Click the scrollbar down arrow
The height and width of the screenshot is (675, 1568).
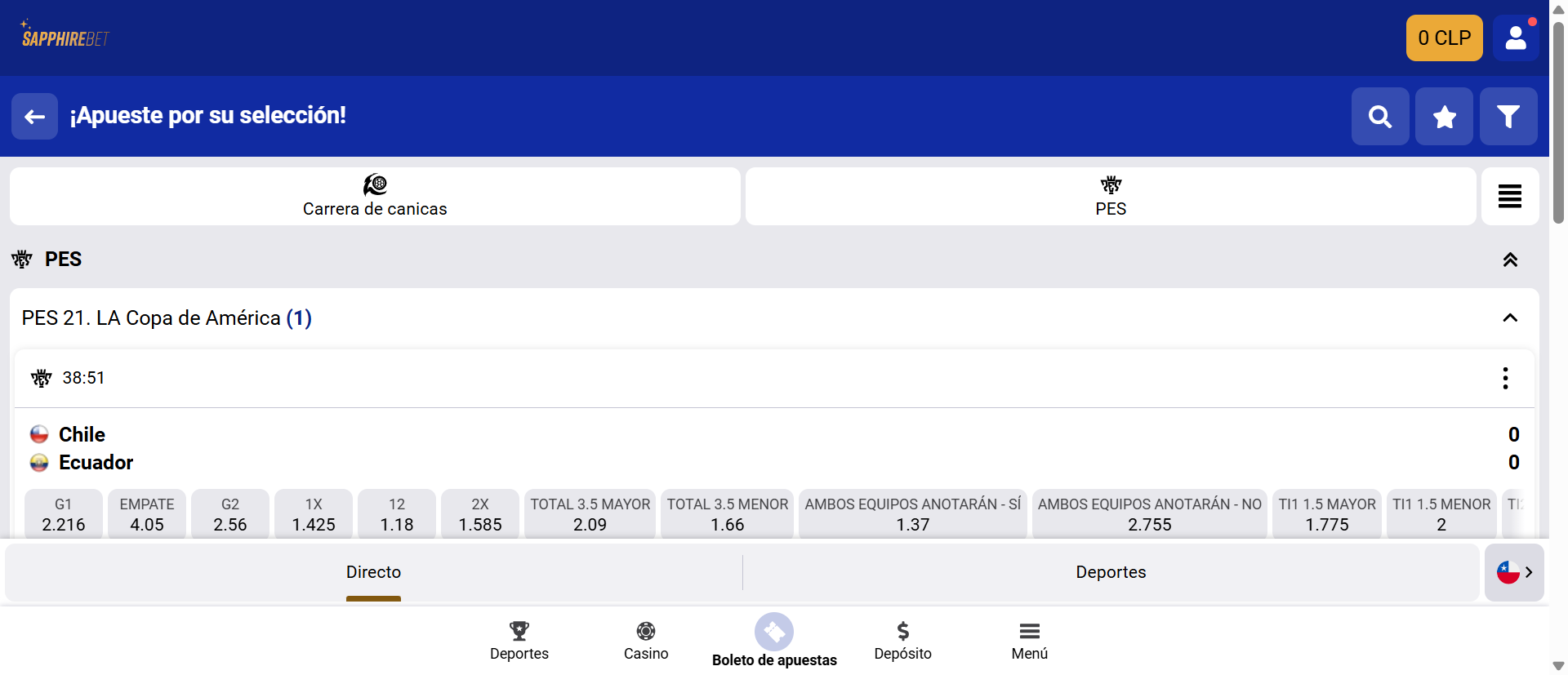[1558, 666]
